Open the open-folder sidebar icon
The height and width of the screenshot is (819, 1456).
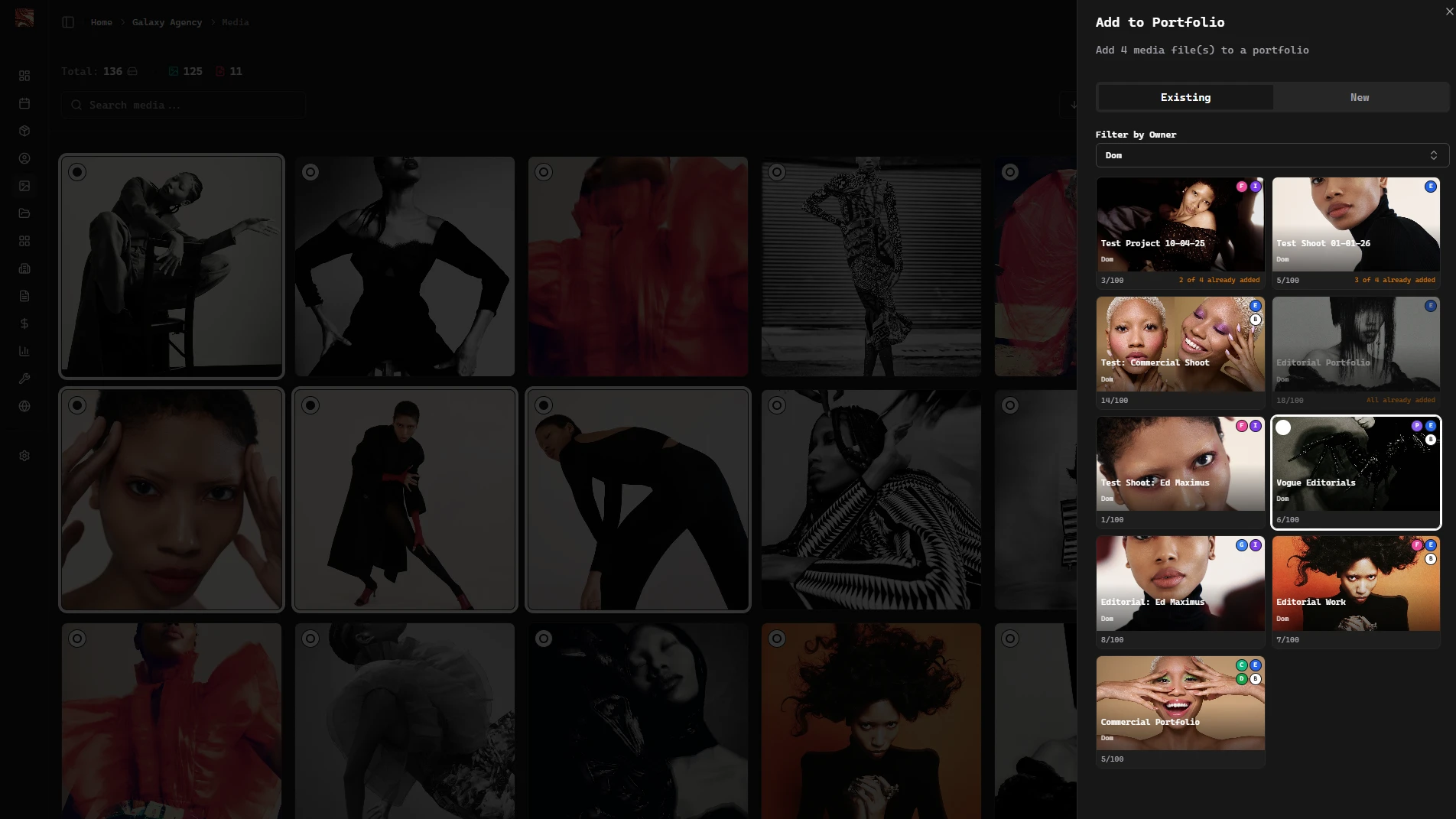pos(24,213)
